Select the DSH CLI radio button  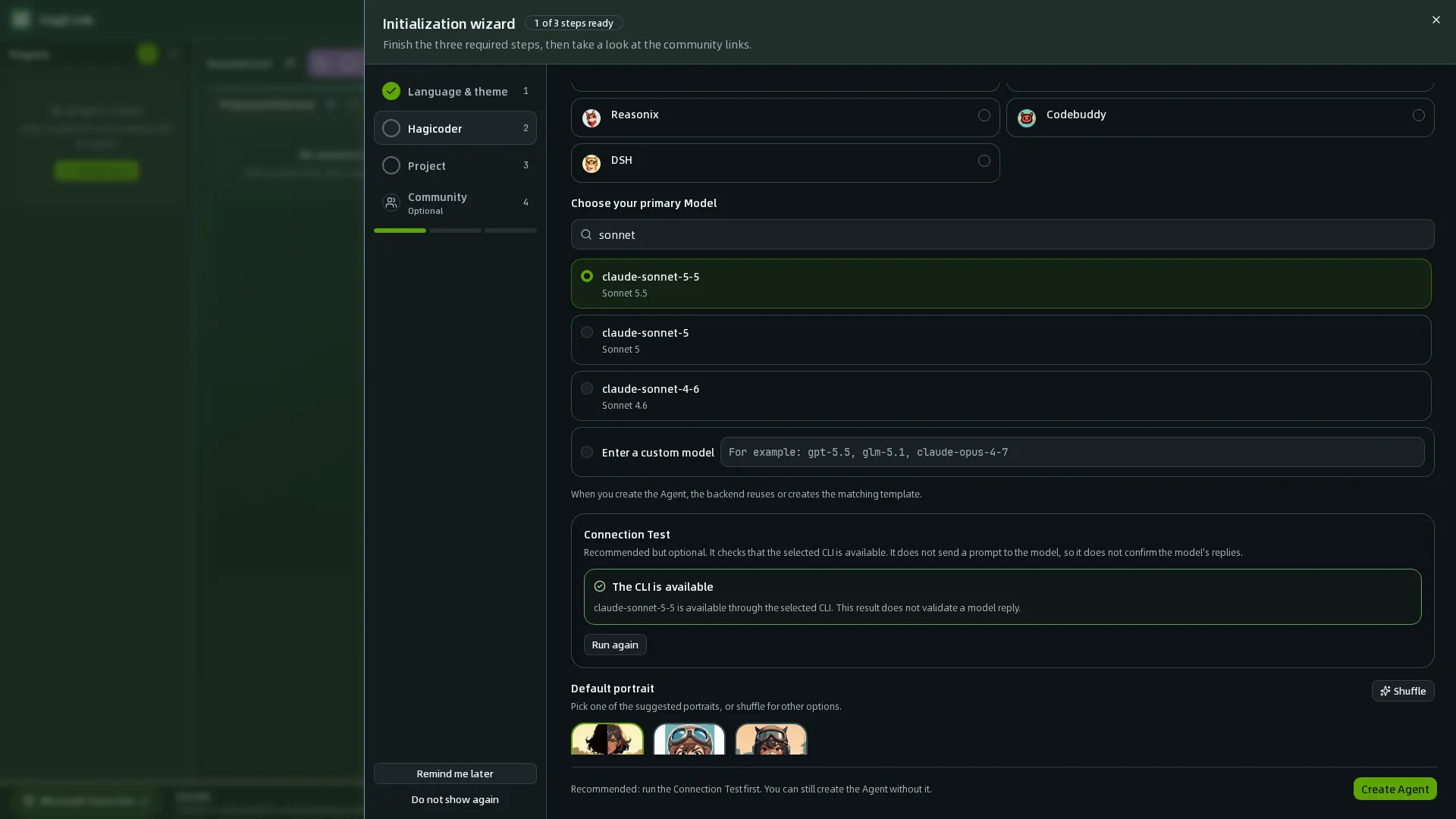click(984, 161)
